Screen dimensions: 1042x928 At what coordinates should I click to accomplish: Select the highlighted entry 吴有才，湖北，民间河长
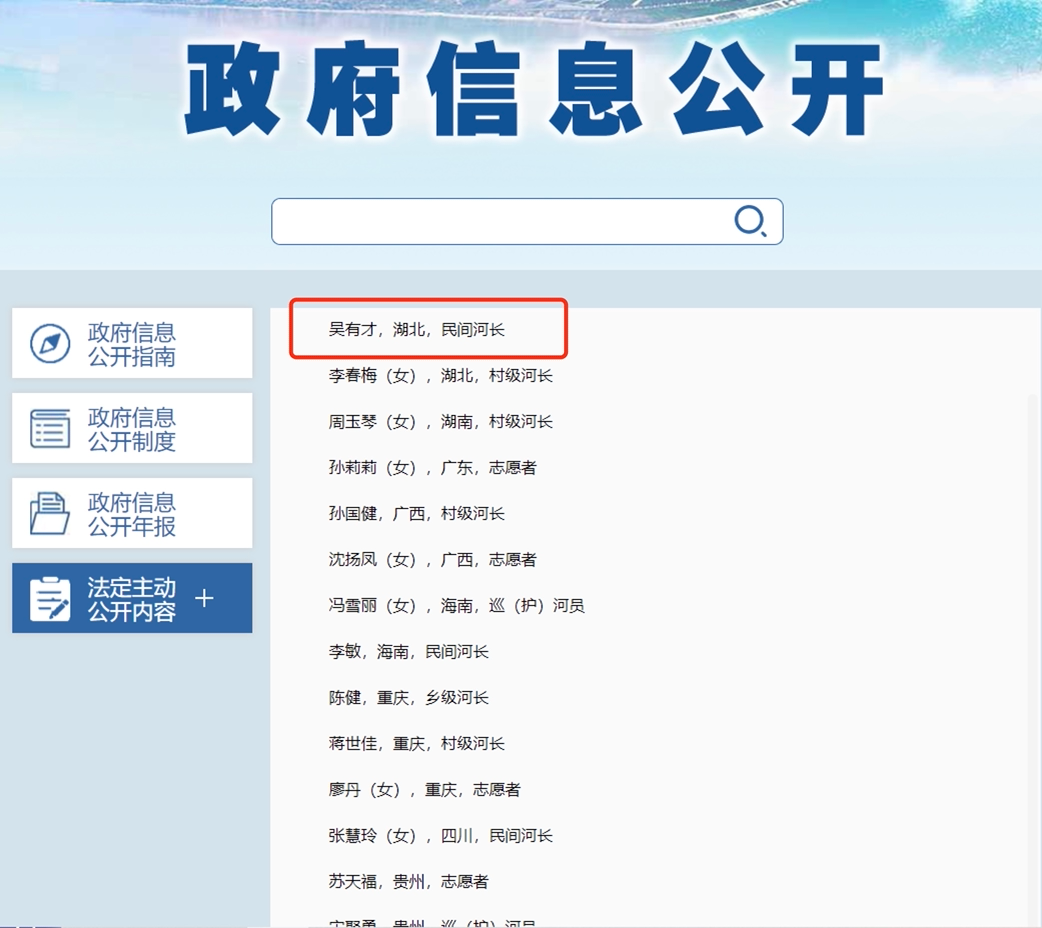pos(417,329)
